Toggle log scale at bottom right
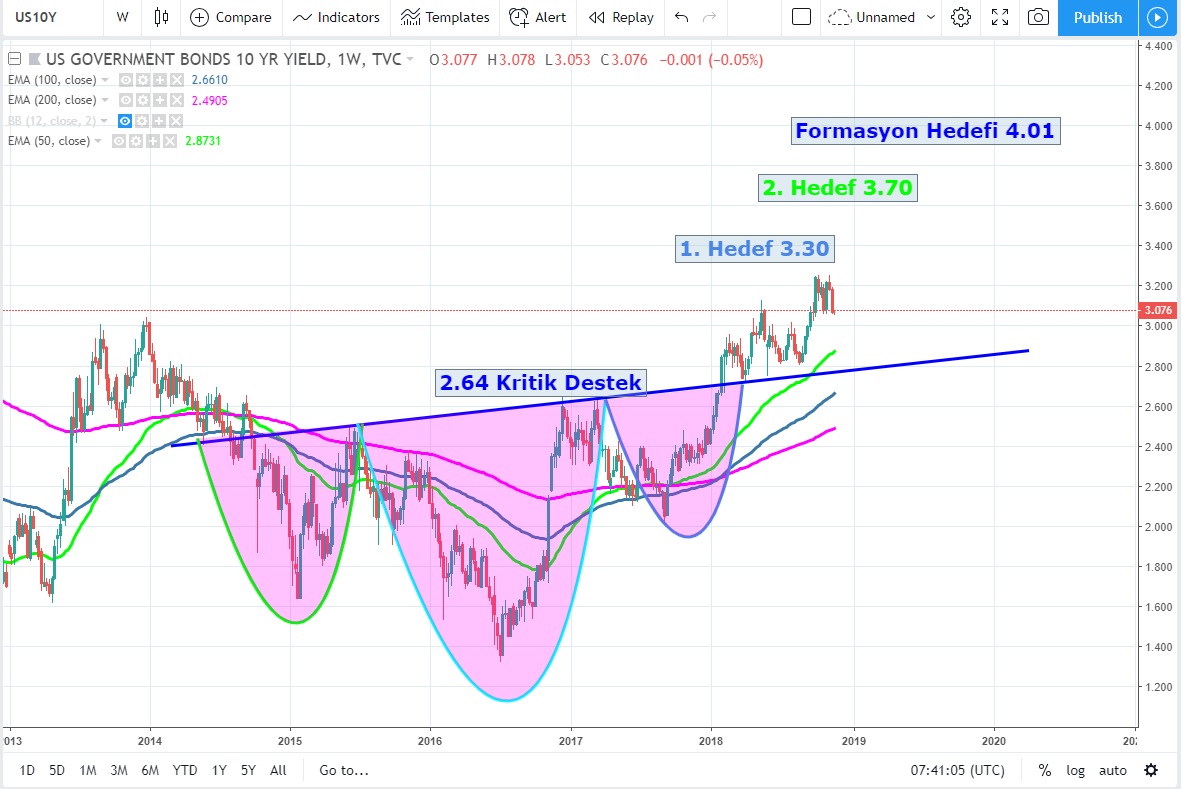The height and width of the screenshot is (789, 1181). point(1075,770)
